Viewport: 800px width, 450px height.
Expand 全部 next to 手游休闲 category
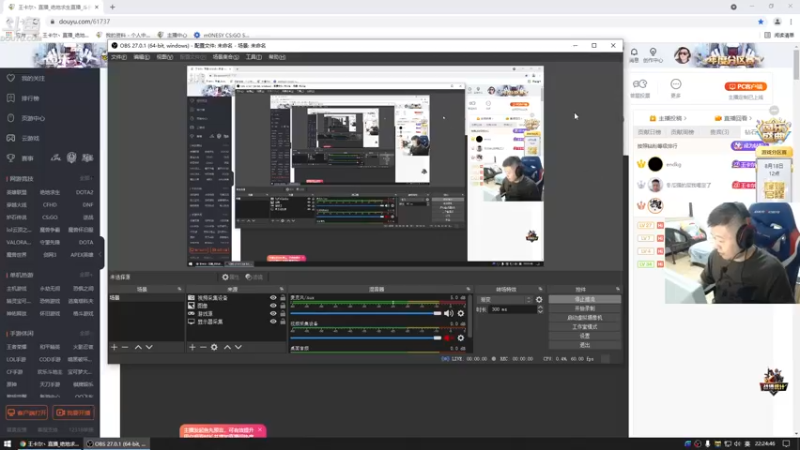click(86, 334)
